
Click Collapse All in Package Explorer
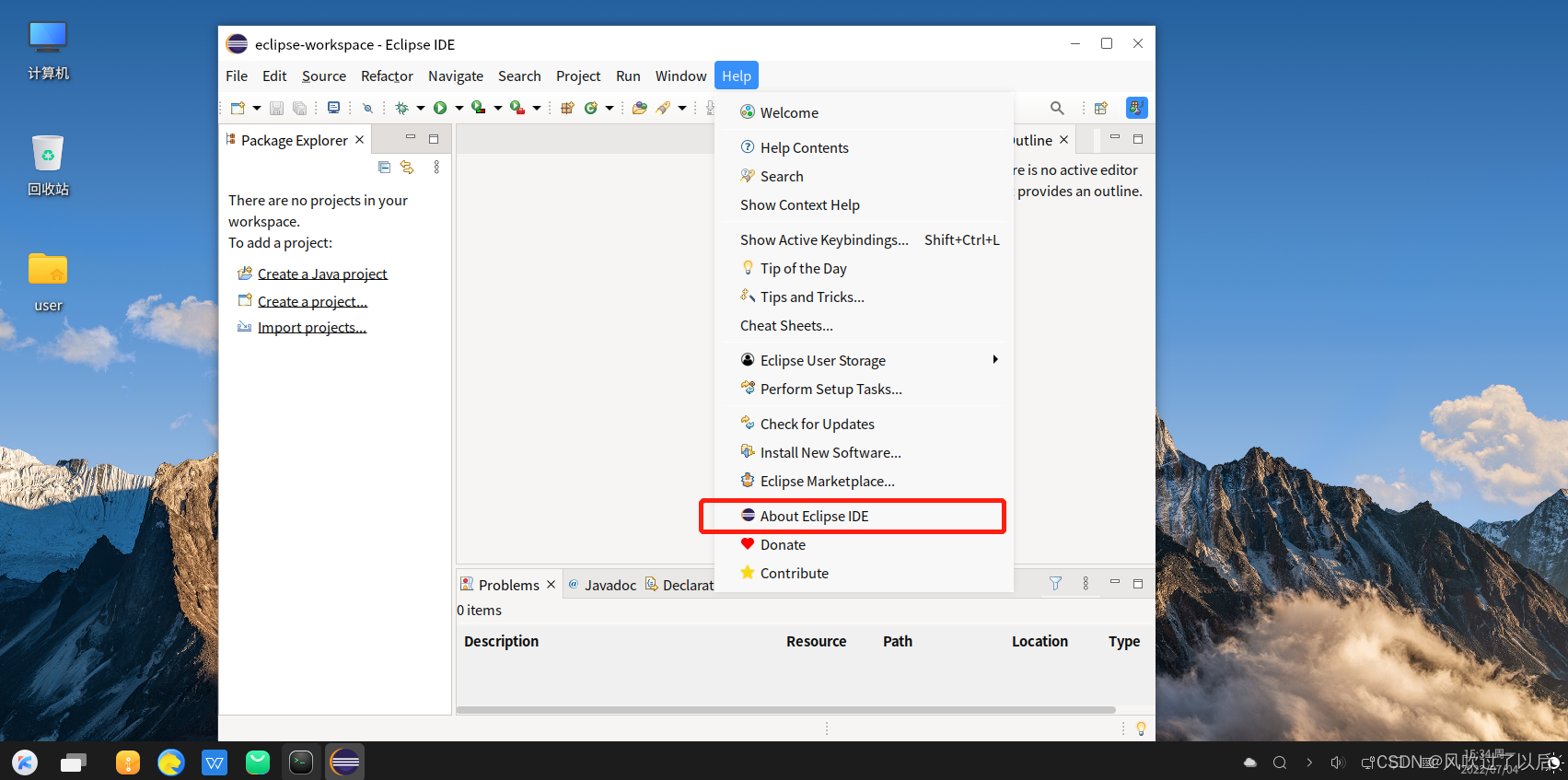[384, 167]
